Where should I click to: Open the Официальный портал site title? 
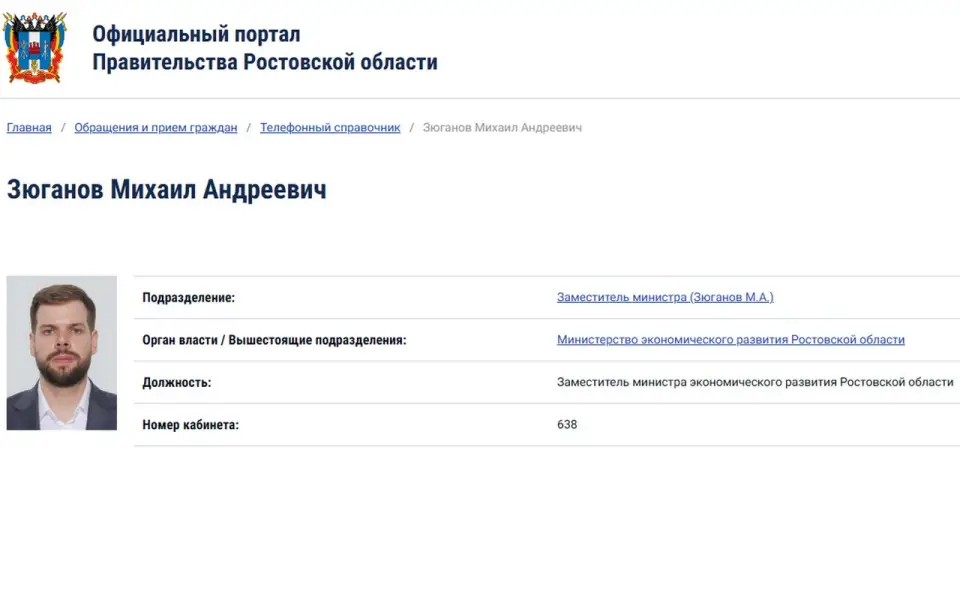point(197,34)
